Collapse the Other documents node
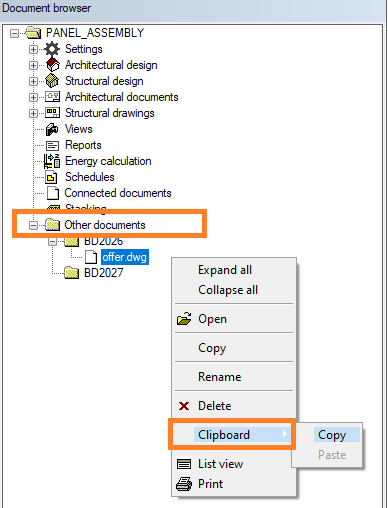 pos(33,226)
